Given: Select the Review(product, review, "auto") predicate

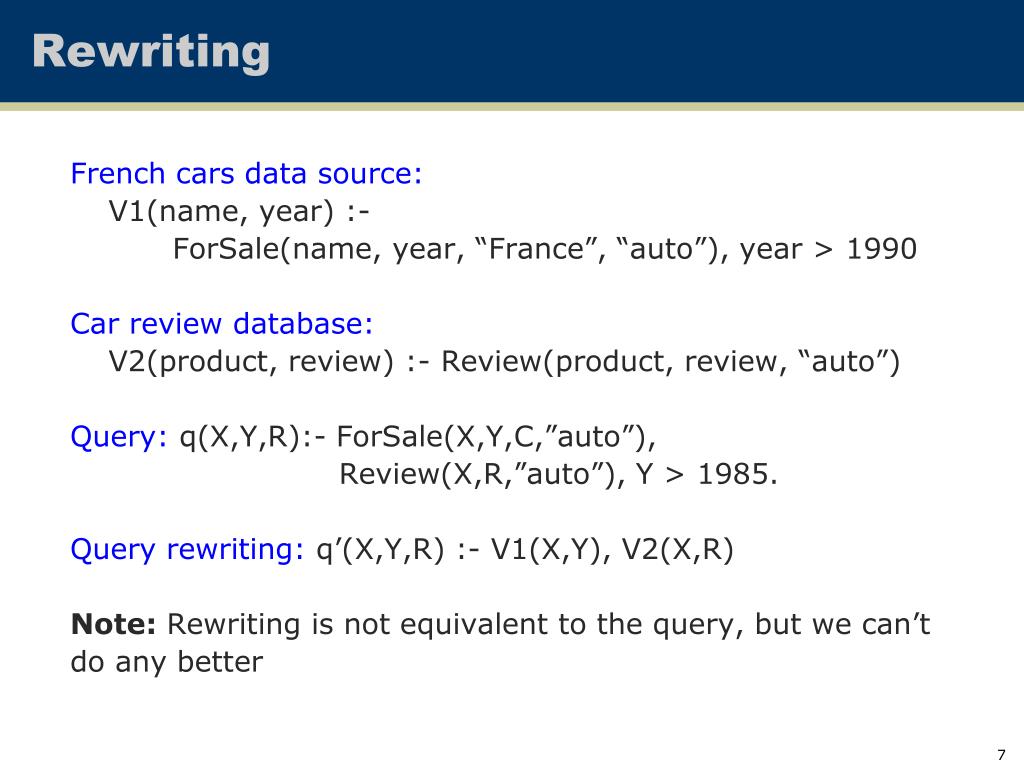Looking at the screenshot, I should click(671, 362).
